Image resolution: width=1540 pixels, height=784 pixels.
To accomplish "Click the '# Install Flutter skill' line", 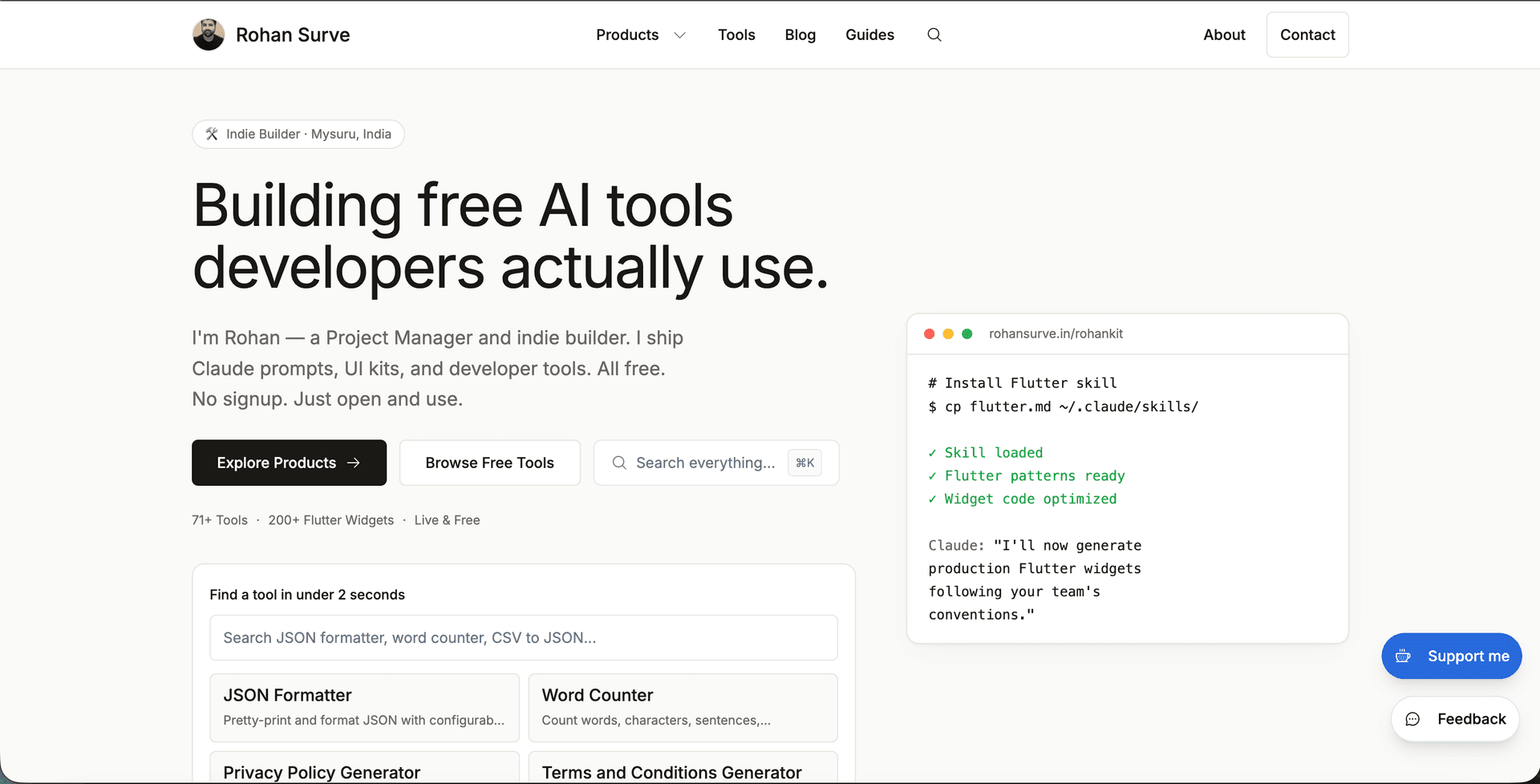I will click(1023, 383).
